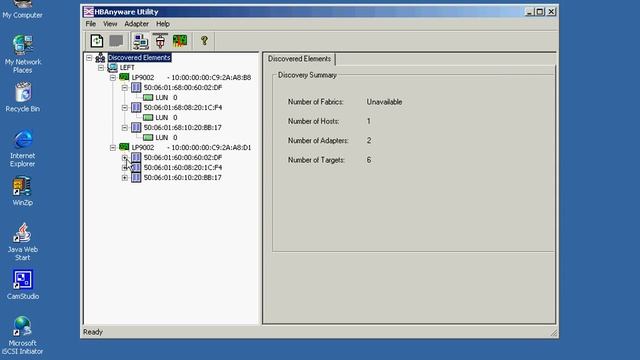
Task: Select LP9002 adapter 10:00:00:00:C9:2A:A8:D1
Action: (x=191, y=147)
